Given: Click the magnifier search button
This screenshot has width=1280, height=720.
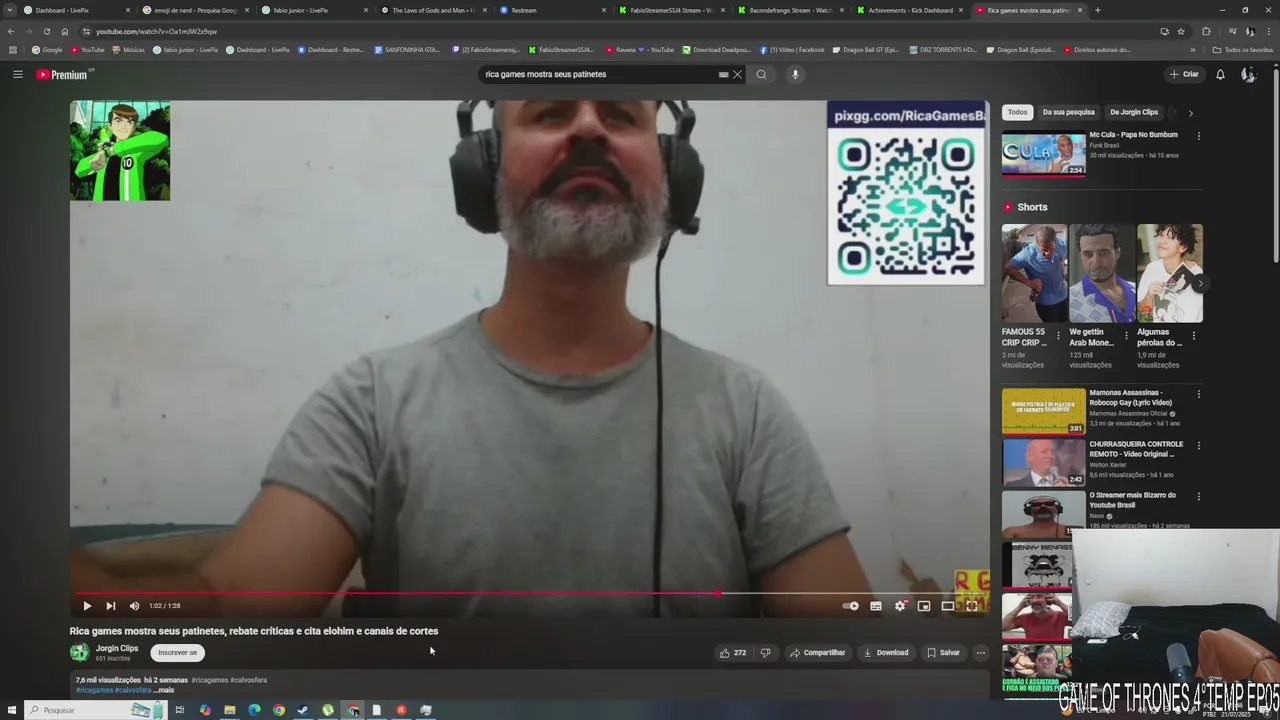Looking at the screenshot, I should click(761, 74).
